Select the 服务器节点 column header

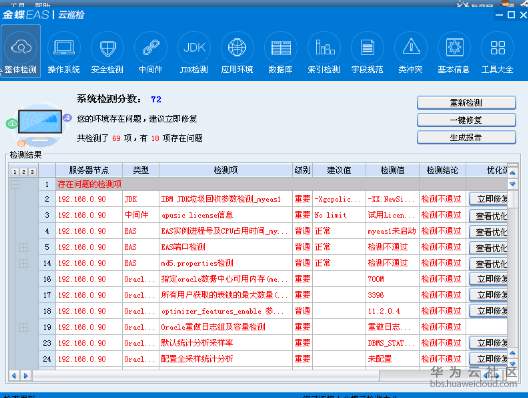coord(89,170)
